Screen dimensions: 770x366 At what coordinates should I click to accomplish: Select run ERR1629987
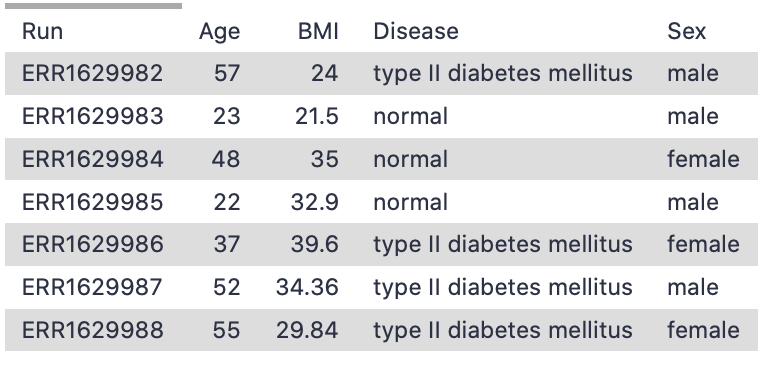coord(92,287)
